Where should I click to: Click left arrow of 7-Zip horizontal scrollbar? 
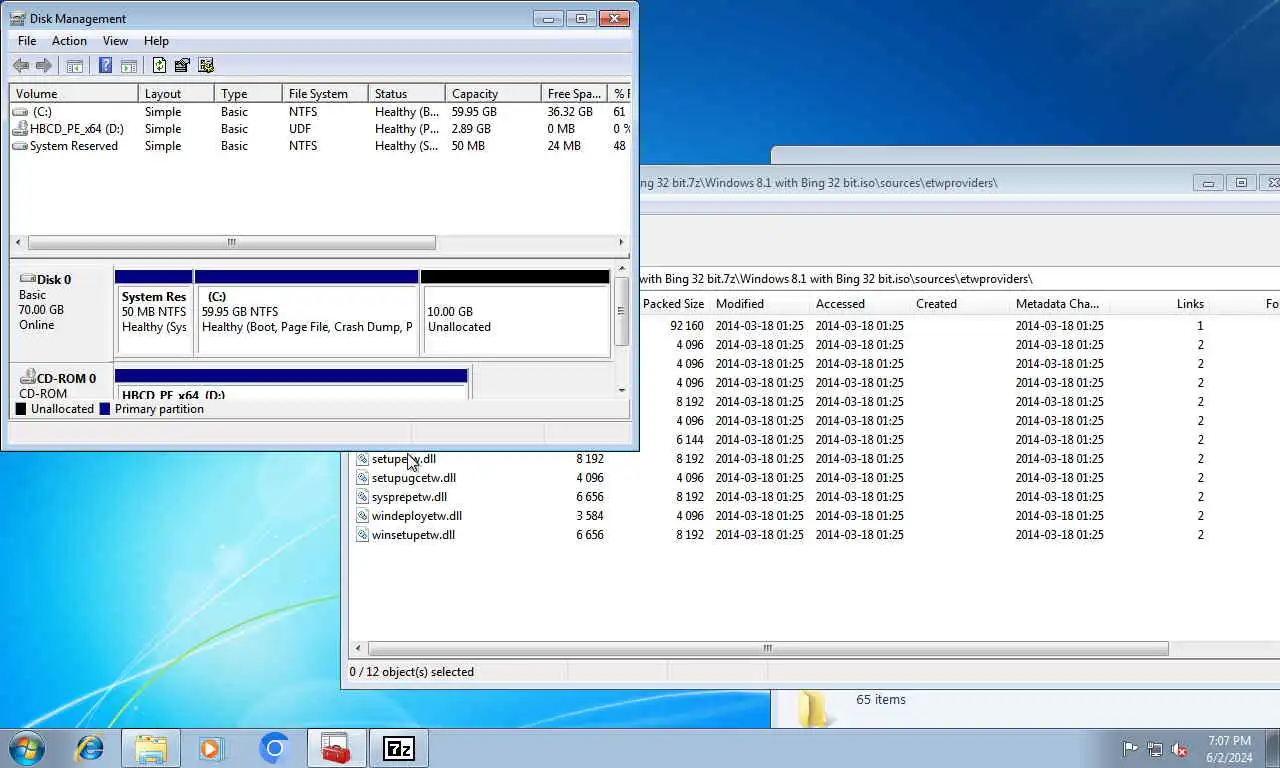click(358, 649)
